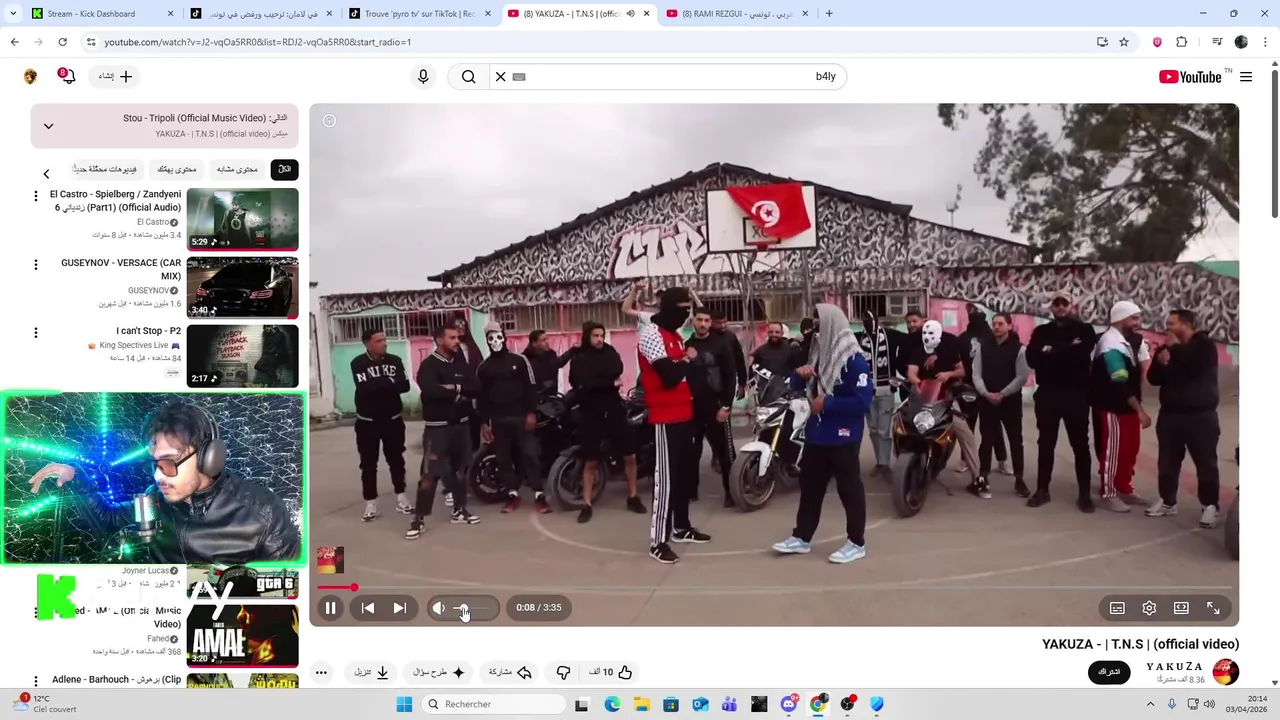Switch to RAMI REZGUI YouTube tab

[740, 14]
